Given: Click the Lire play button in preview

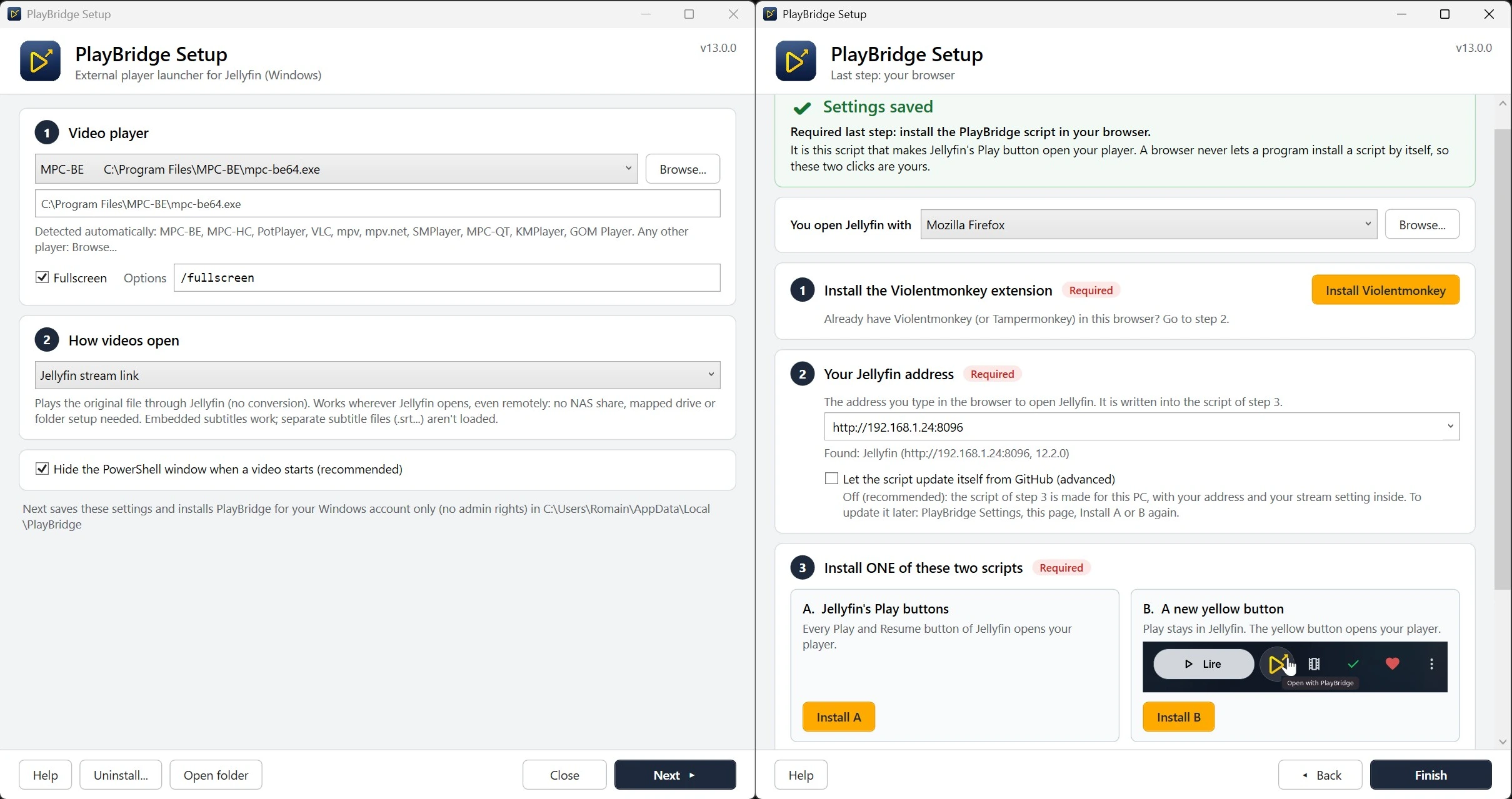Looking at the screenshot, I should (x=1203, y=664).
